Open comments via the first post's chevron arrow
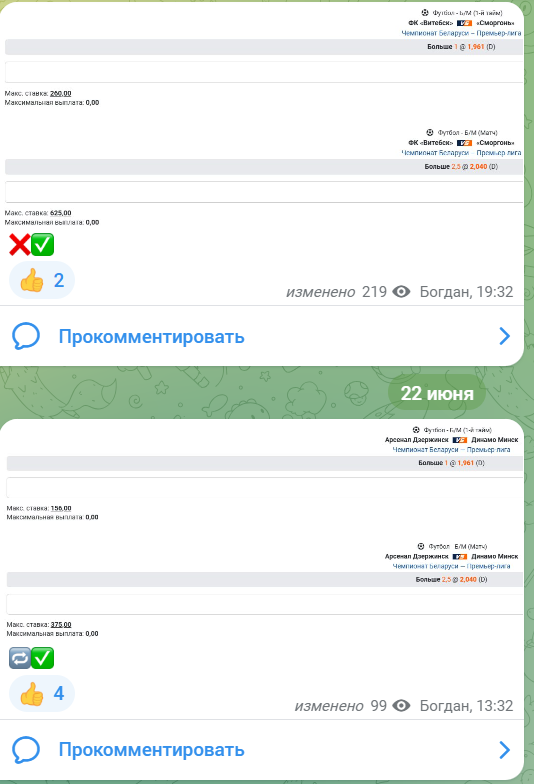534x784 pixels. pyautogui.click(x=504, y=336)
